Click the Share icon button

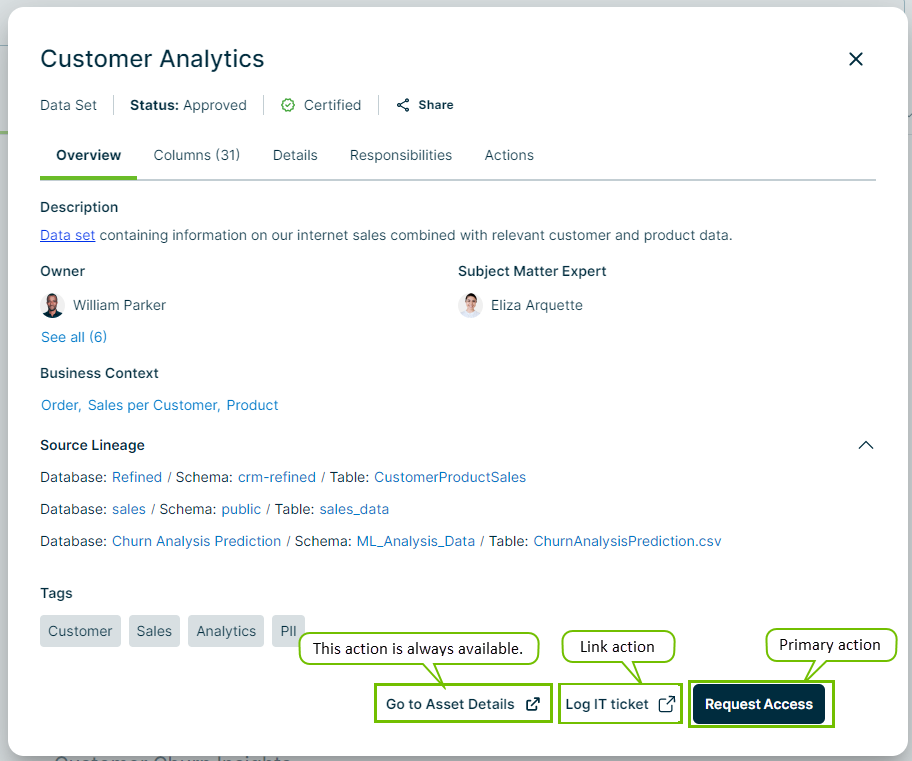403,105
